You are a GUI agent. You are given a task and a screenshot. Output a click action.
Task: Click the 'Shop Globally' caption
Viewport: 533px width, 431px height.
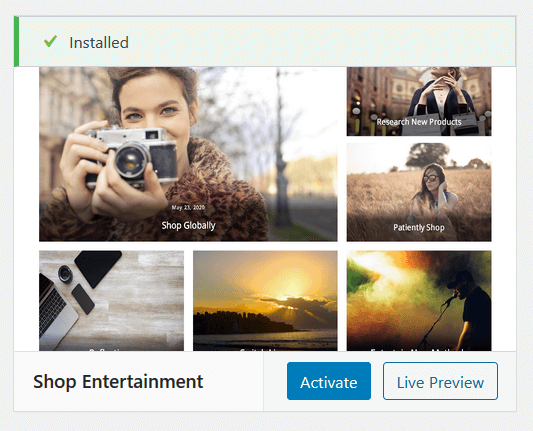tap(188, 225)
